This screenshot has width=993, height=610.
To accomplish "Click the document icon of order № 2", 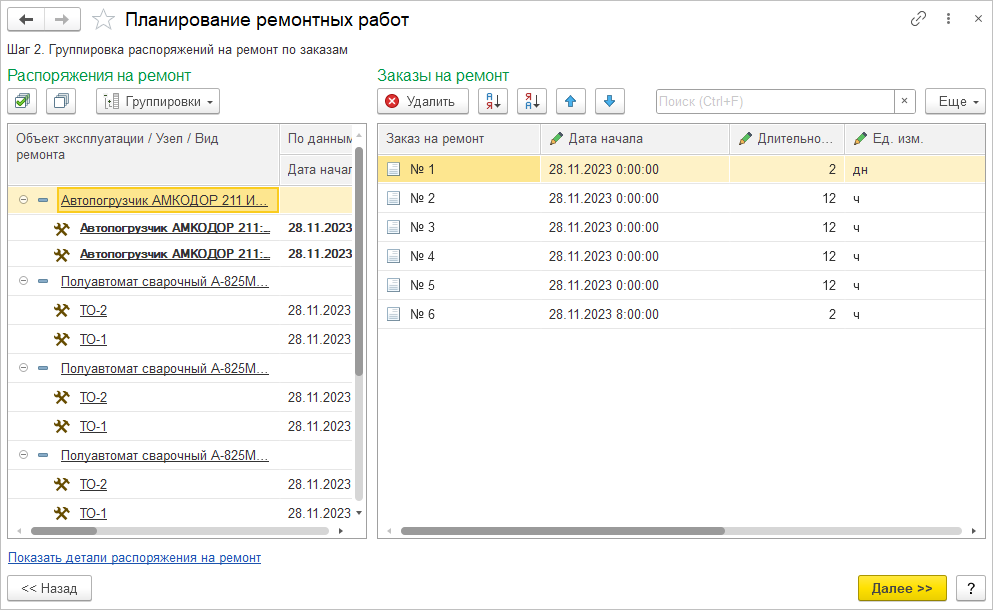I will coord(393,199).
